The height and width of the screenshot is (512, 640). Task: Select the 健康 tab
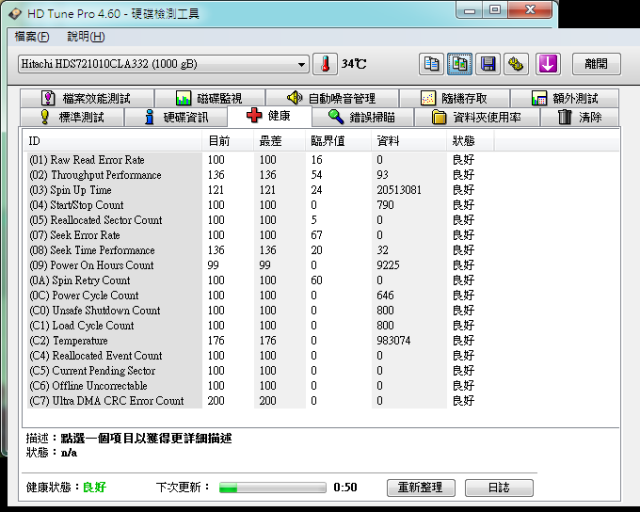270,116
